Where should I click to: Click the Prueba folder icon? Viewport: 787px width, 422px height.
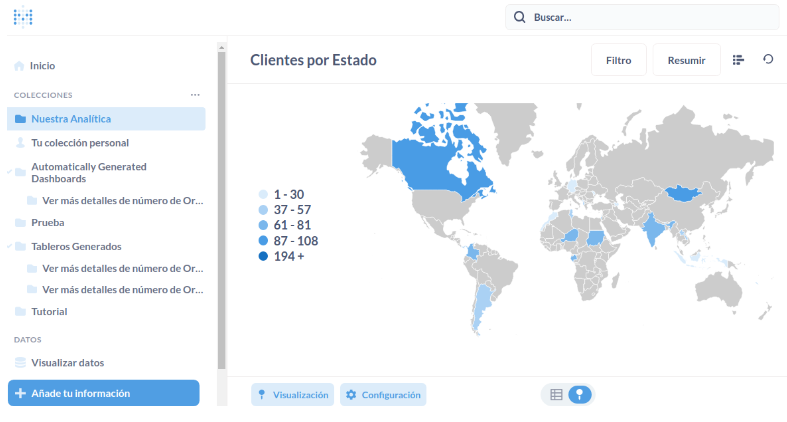pos(20,223)
